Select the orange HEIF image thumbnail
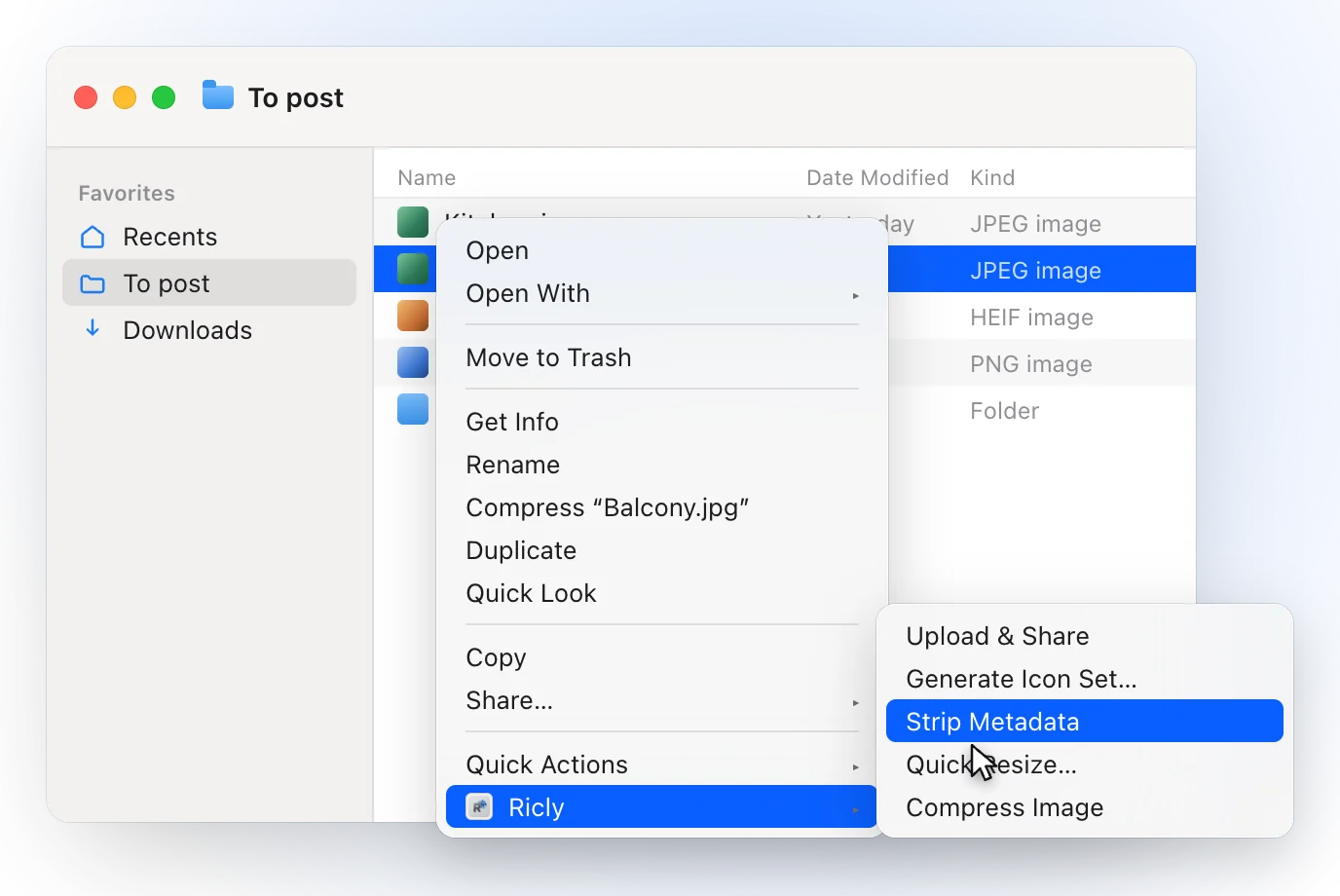 tap(413, 316)
